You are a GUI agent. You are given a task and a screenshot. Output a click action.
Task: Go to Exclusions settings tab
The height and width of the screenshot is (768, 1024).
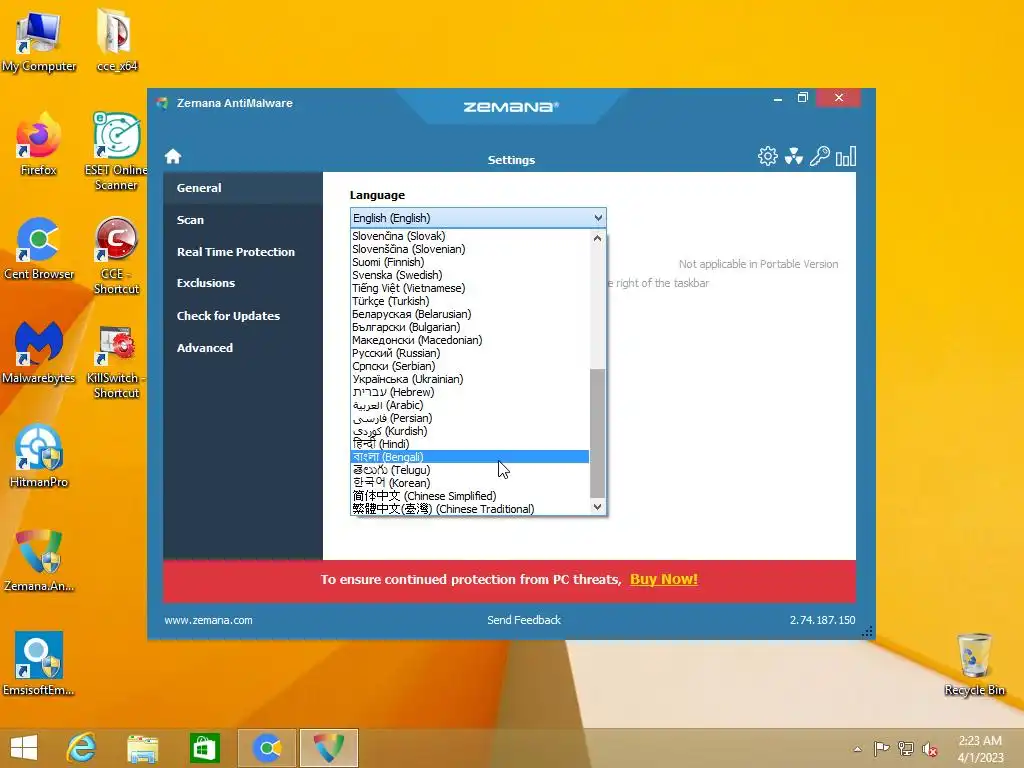243,283
